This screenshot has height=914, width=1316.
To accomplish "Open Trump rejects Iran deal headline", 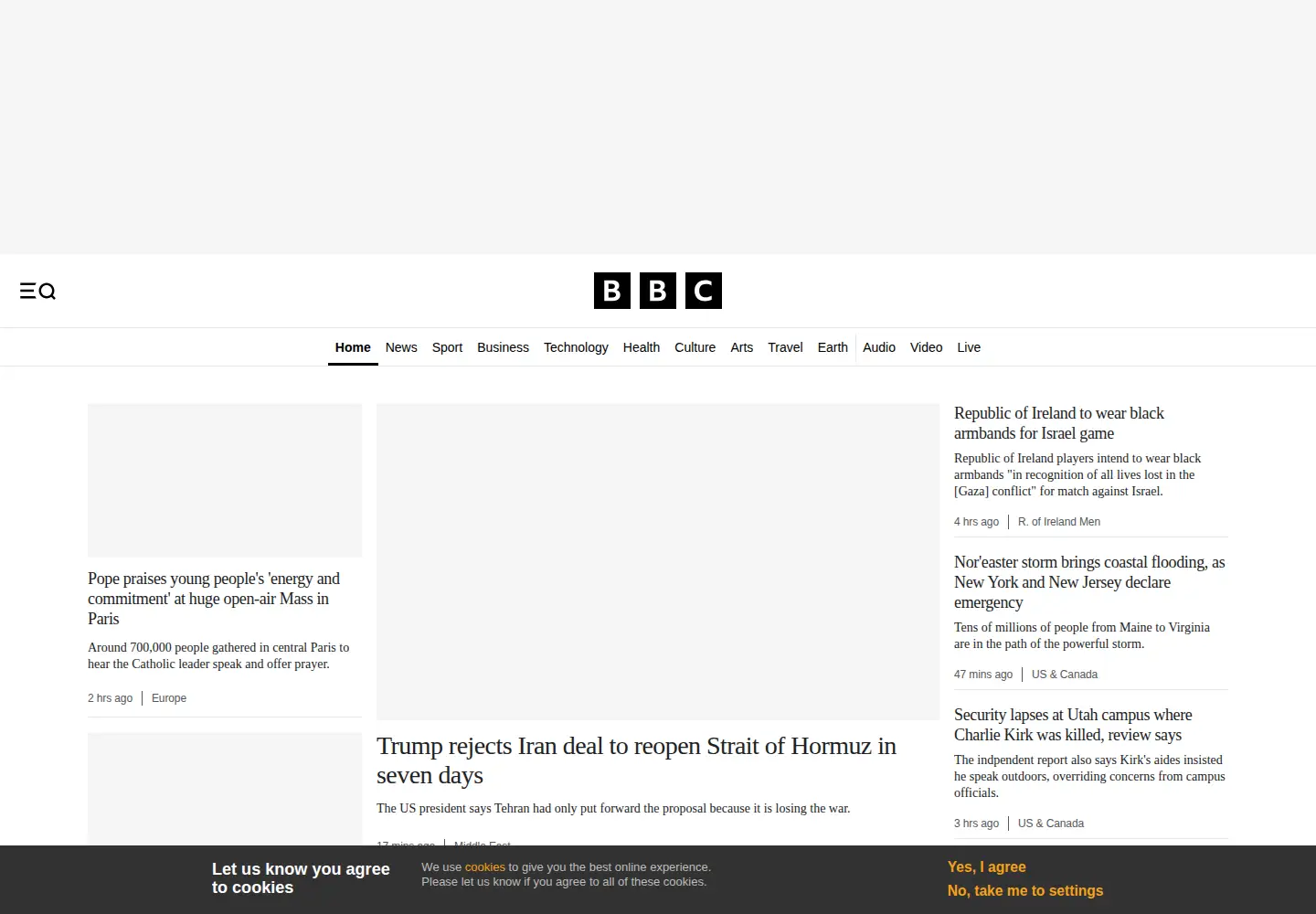I will 636,760.
